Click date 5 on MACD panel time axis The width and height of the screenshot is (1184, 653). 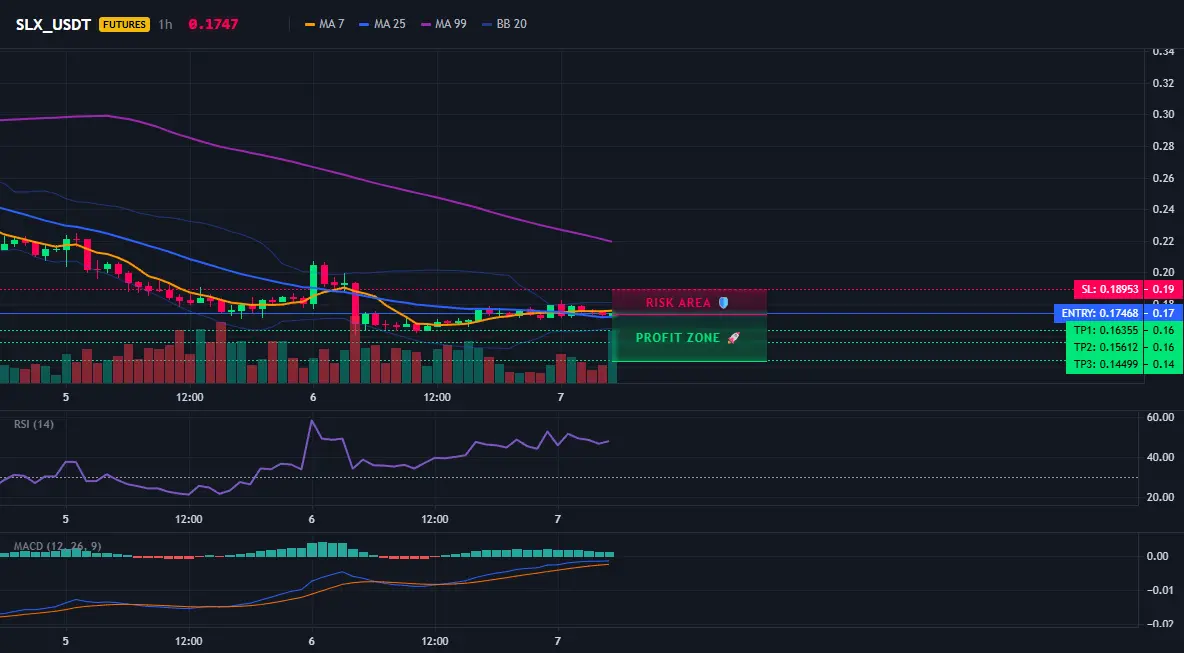[x=66, y=641]
